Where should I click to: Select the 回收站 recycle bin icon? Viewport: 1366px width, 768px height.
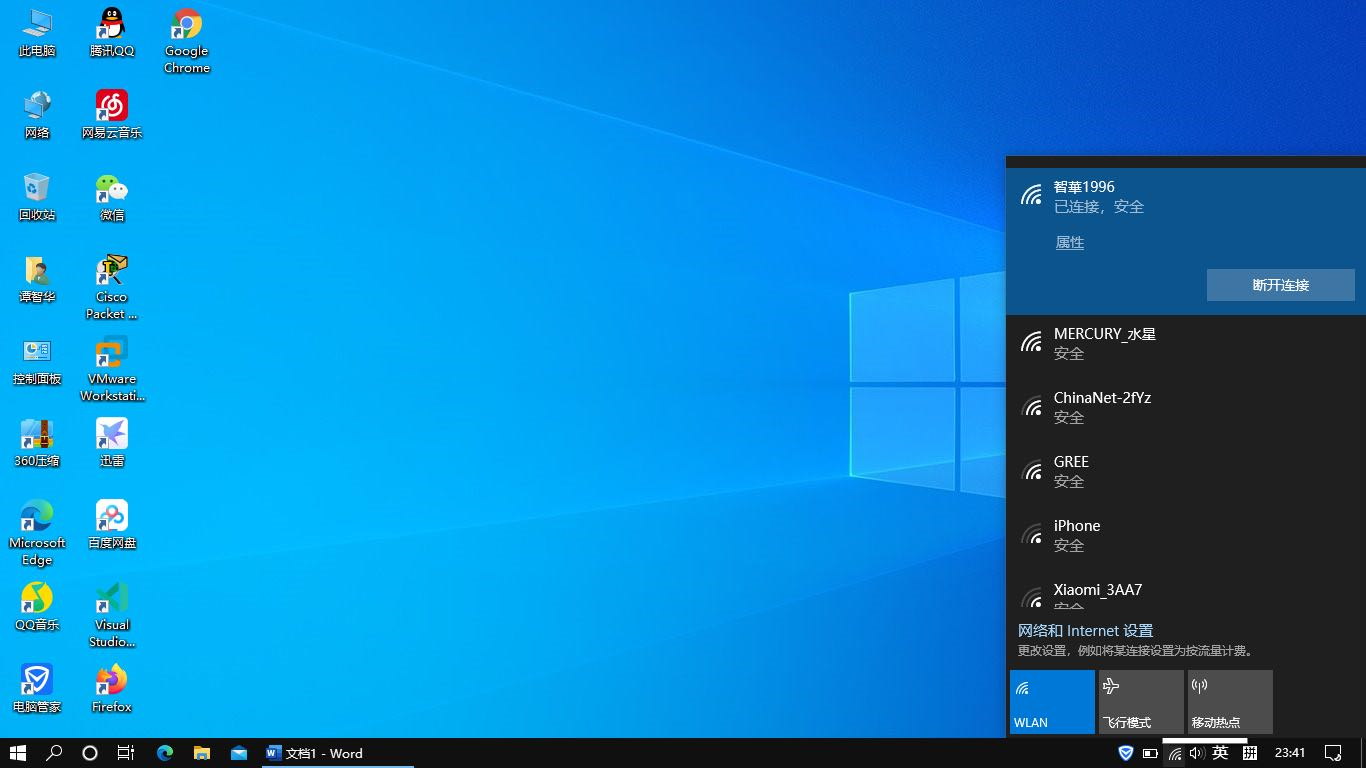[37, 196]
